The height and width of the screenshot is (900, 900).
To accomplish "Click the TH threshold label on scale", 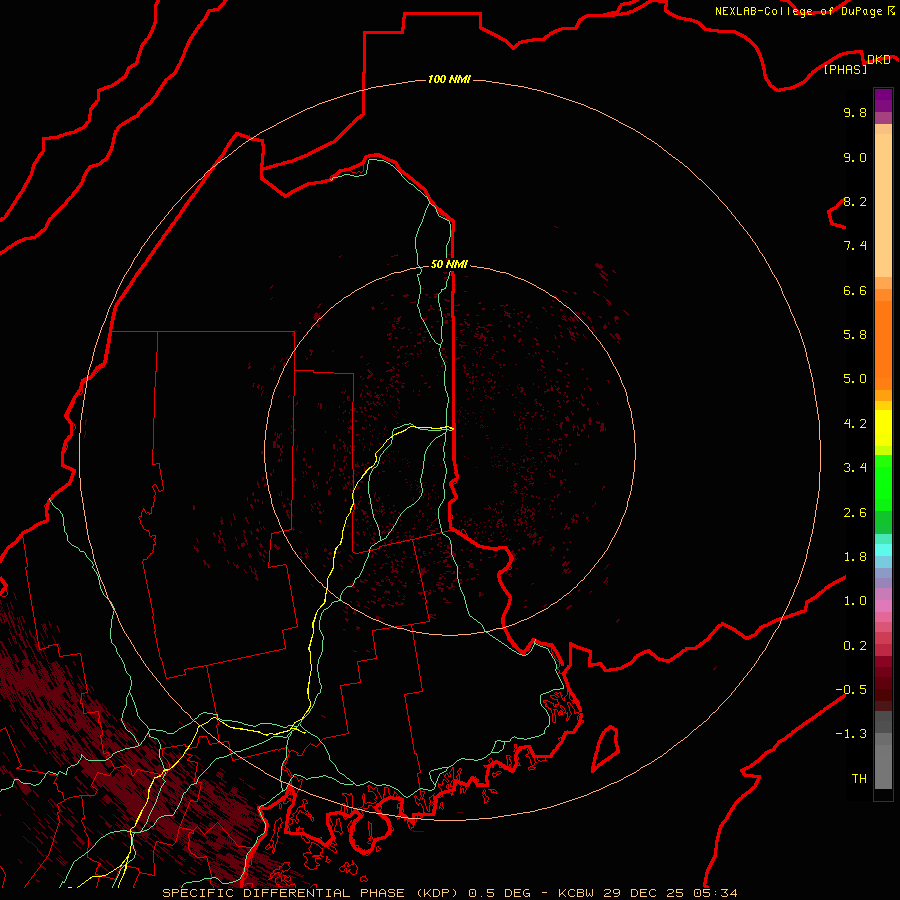I will click(859, 779).
